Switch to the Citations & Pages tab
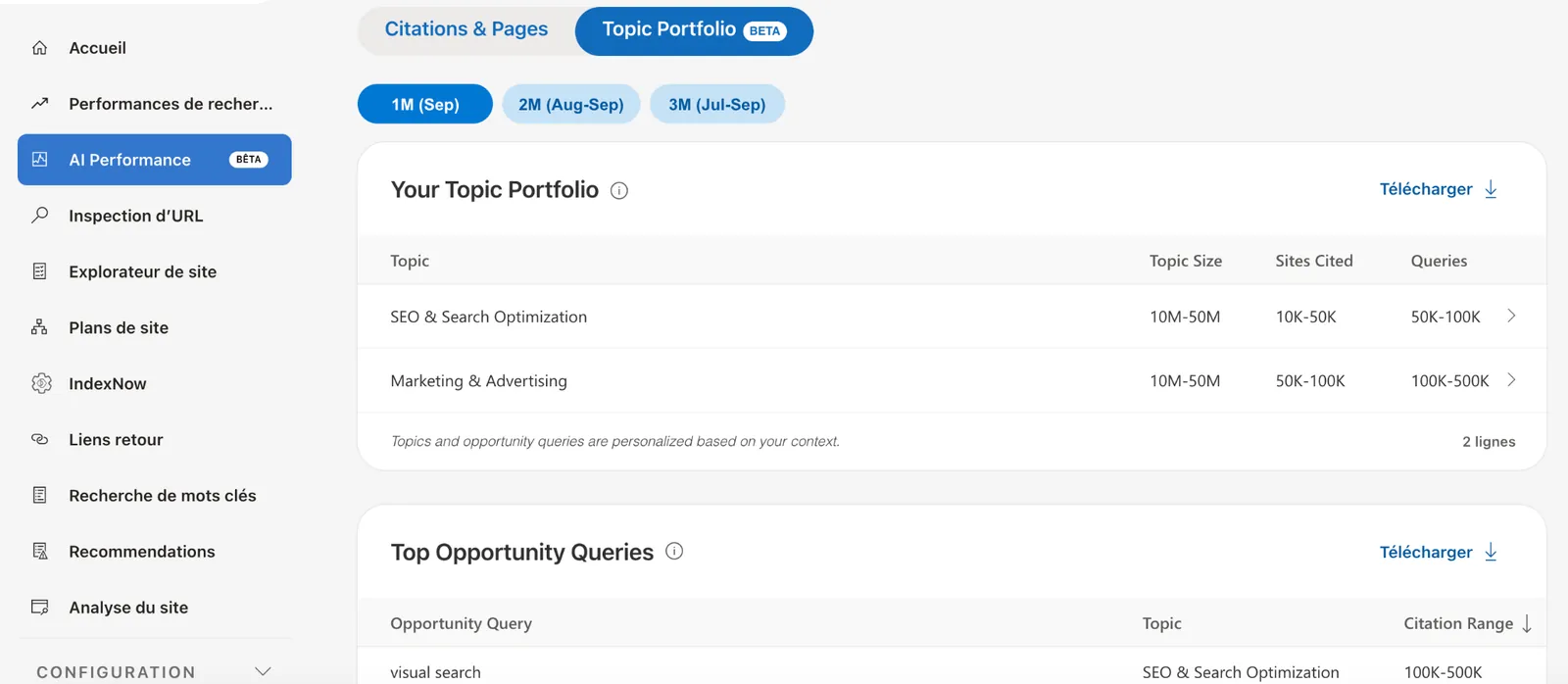 [x=466, y=30]
